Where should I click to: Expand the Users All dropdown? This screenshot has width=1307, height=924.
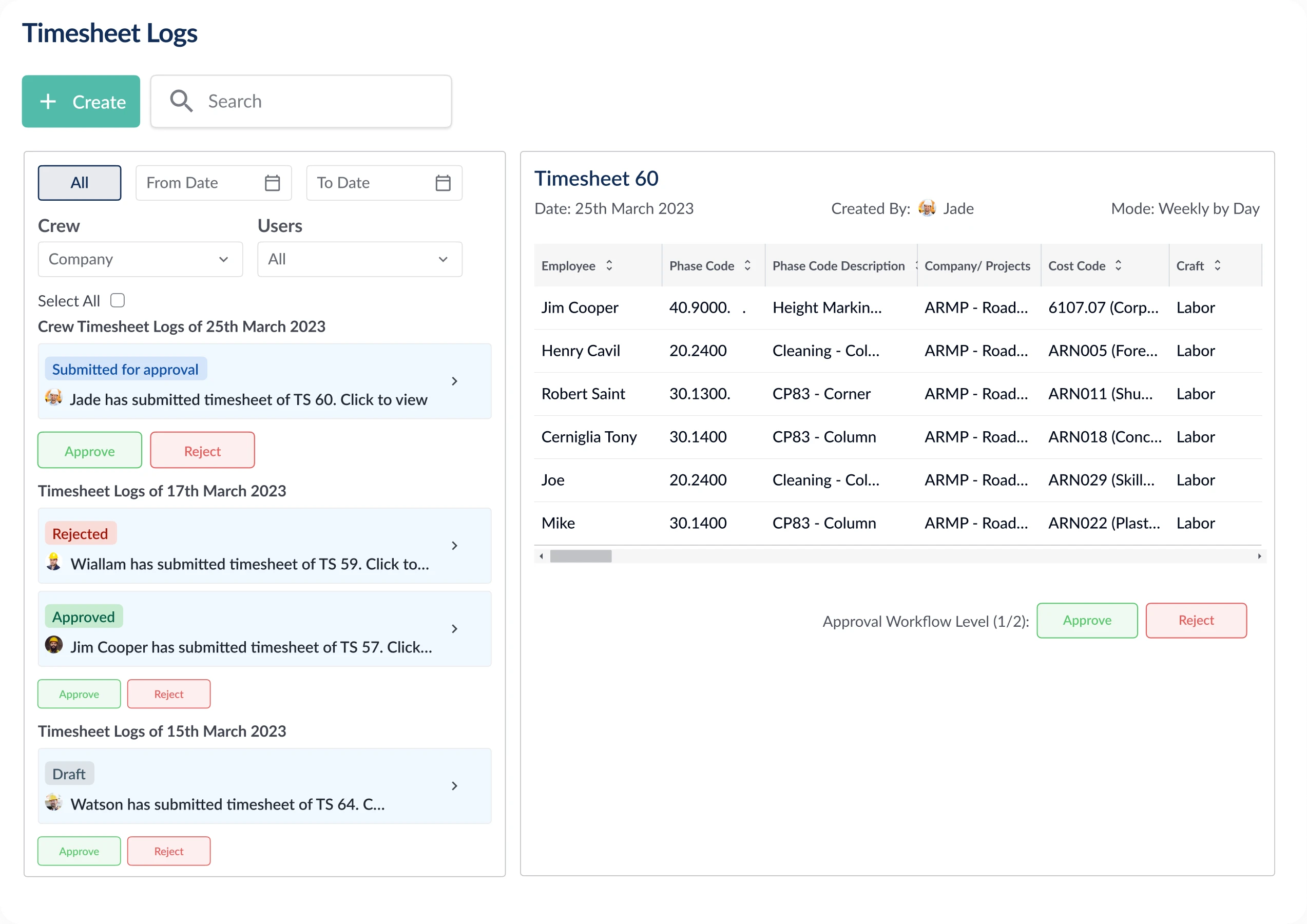359,259
